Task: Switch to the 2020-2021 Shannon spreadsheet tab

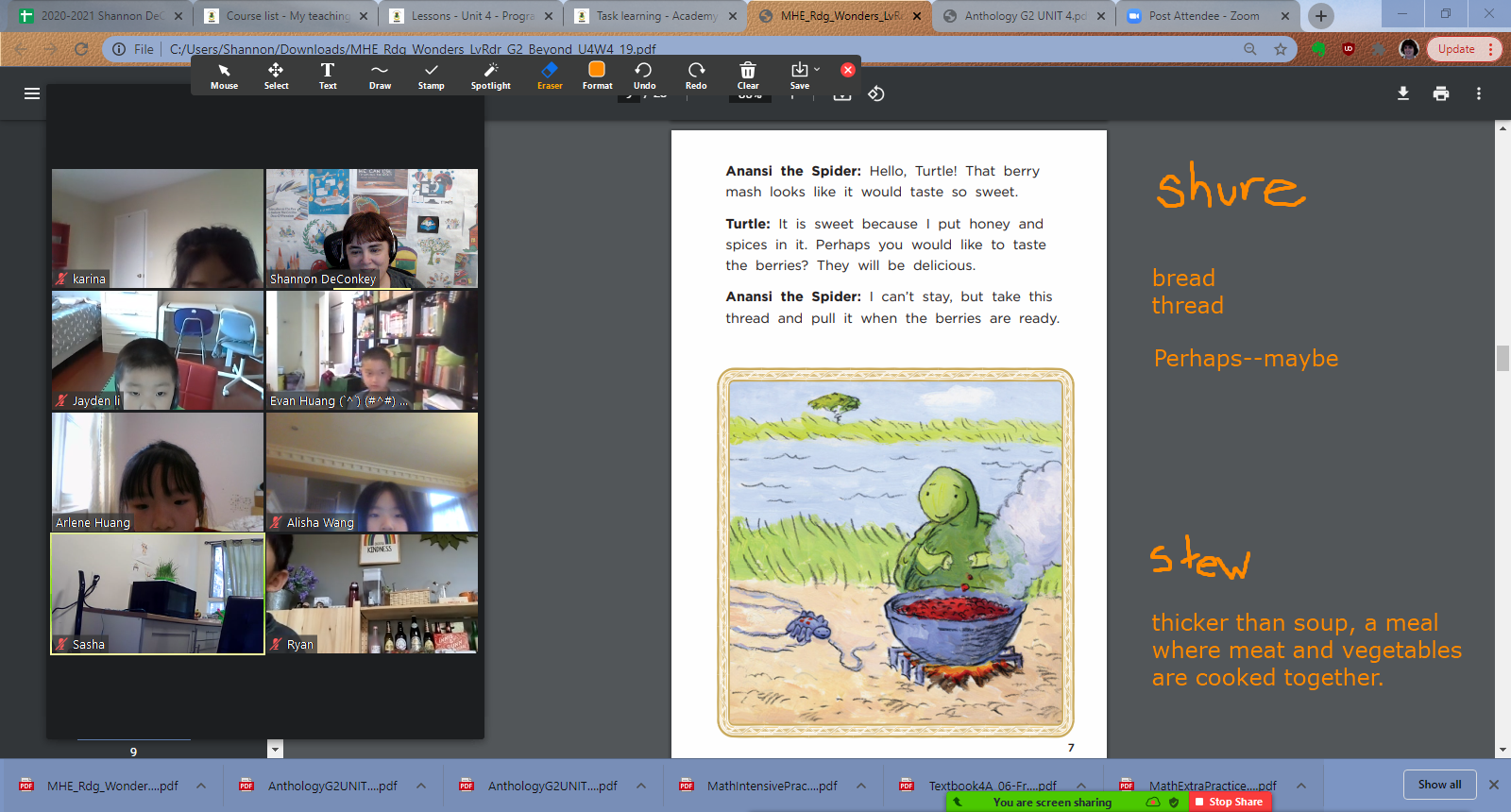Action: coord(99,16)
